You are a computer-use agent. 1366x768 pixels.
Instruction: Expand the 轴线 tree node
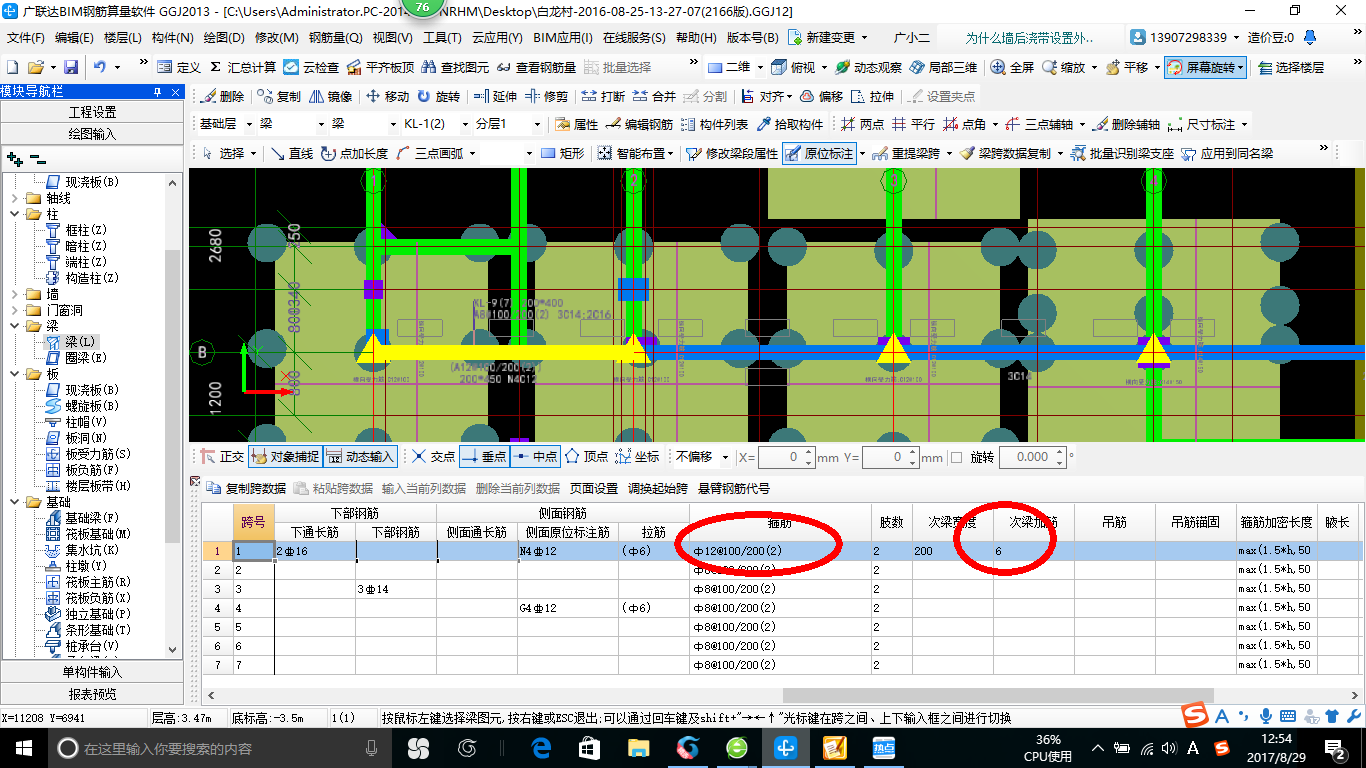click(14, 199)
